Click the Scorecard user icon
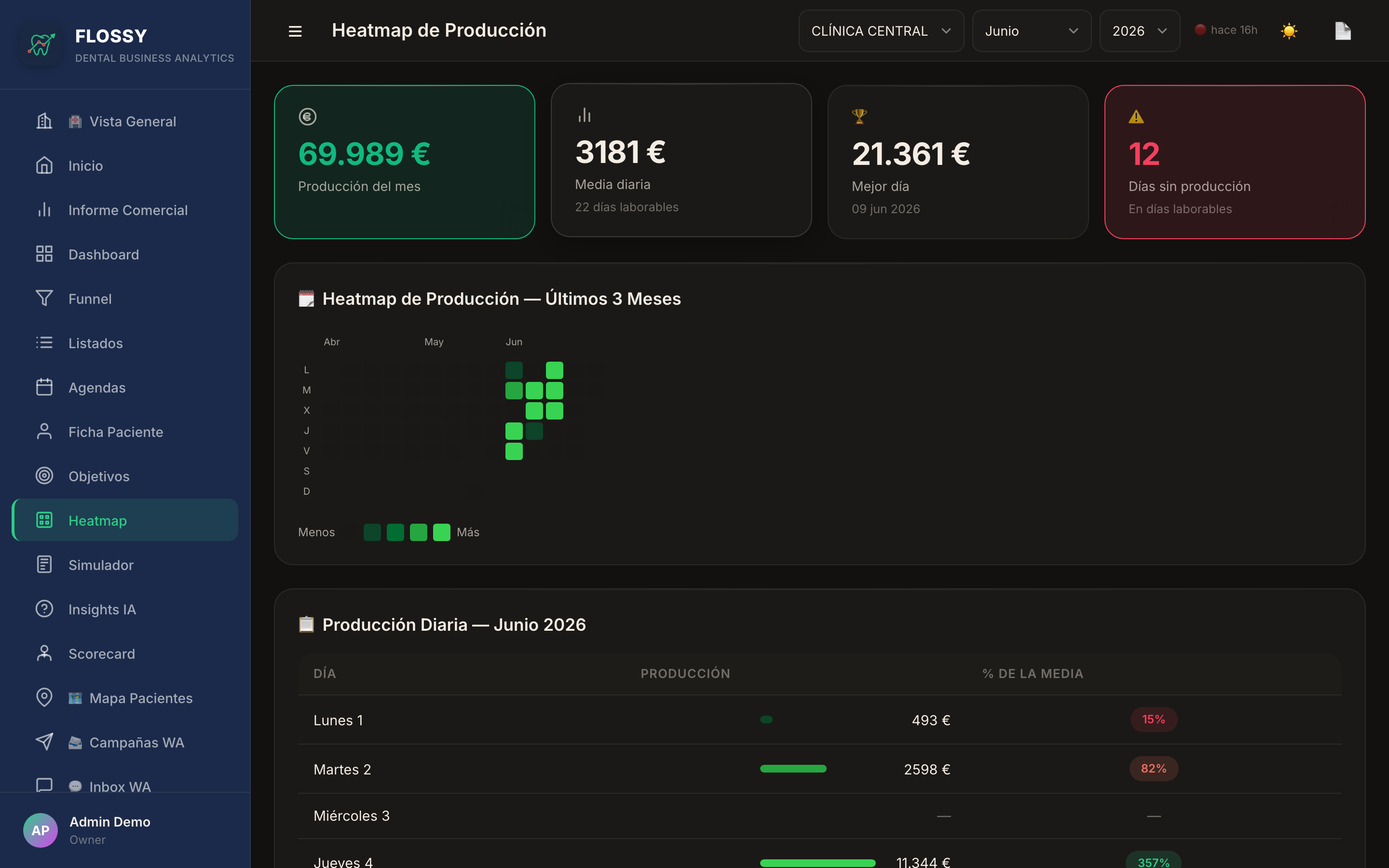Viewport: 1389px width, 868px height. (44, 653)
